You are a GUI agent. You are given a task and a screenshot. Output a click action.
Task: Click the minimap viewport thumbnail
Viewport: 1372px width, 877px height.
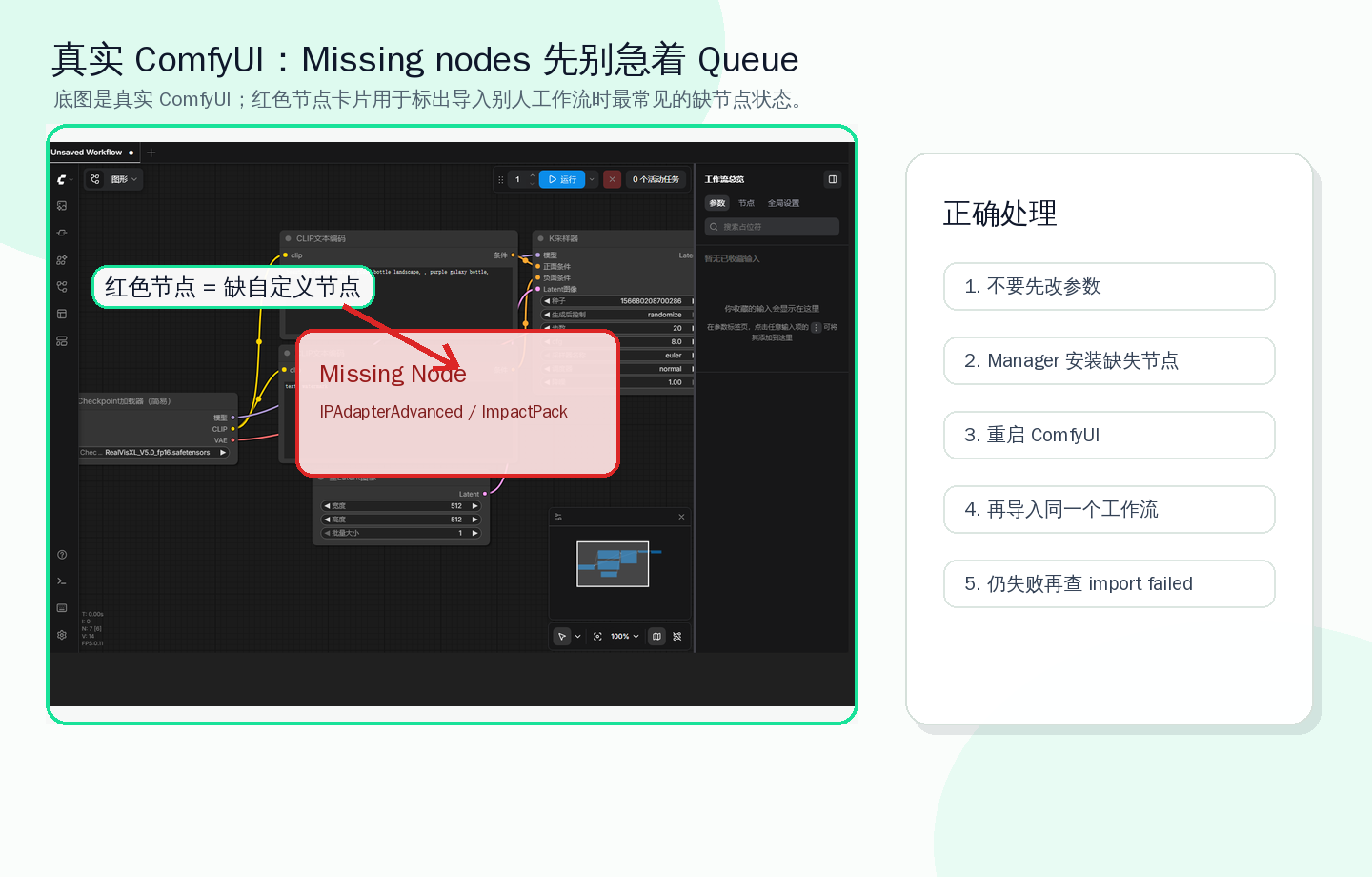click(613, 563)
